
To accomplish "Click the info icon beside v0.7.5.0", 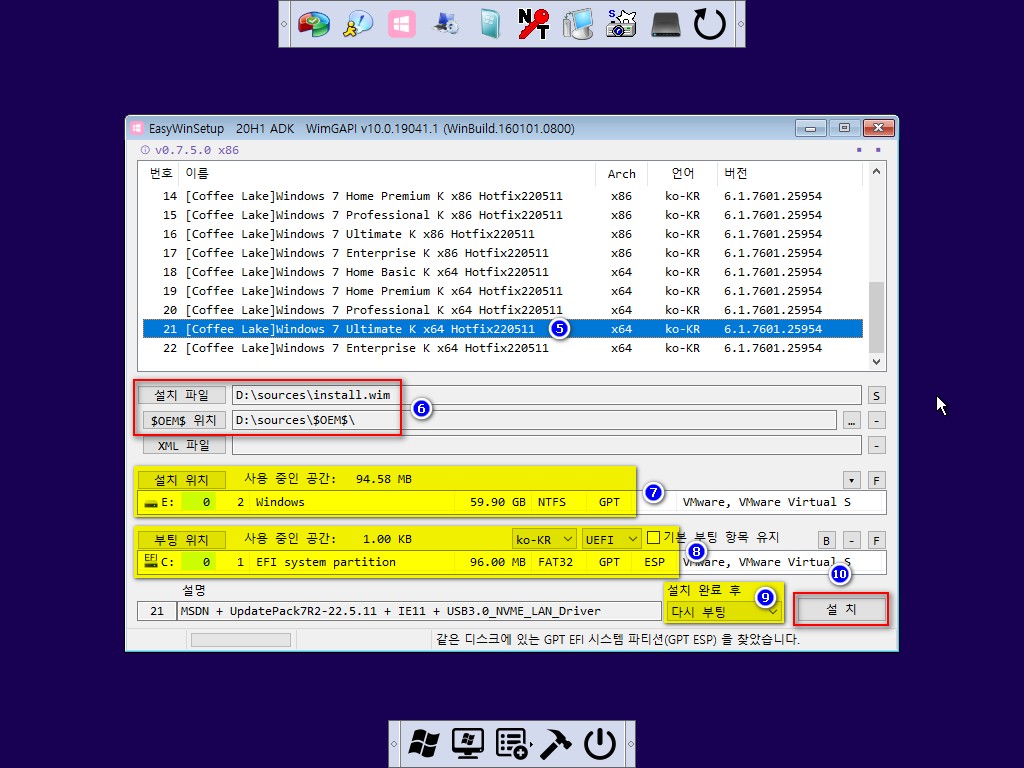I will 145,150.
